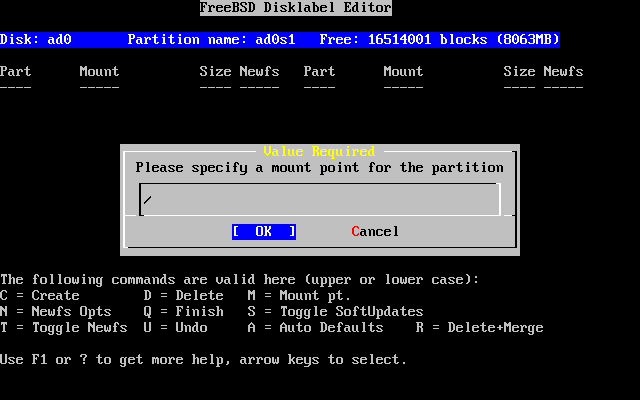Image resolution: width=640 pixels, height=400 pixels.
Task: Toggle Newfs via the T command
Action: 64,328
